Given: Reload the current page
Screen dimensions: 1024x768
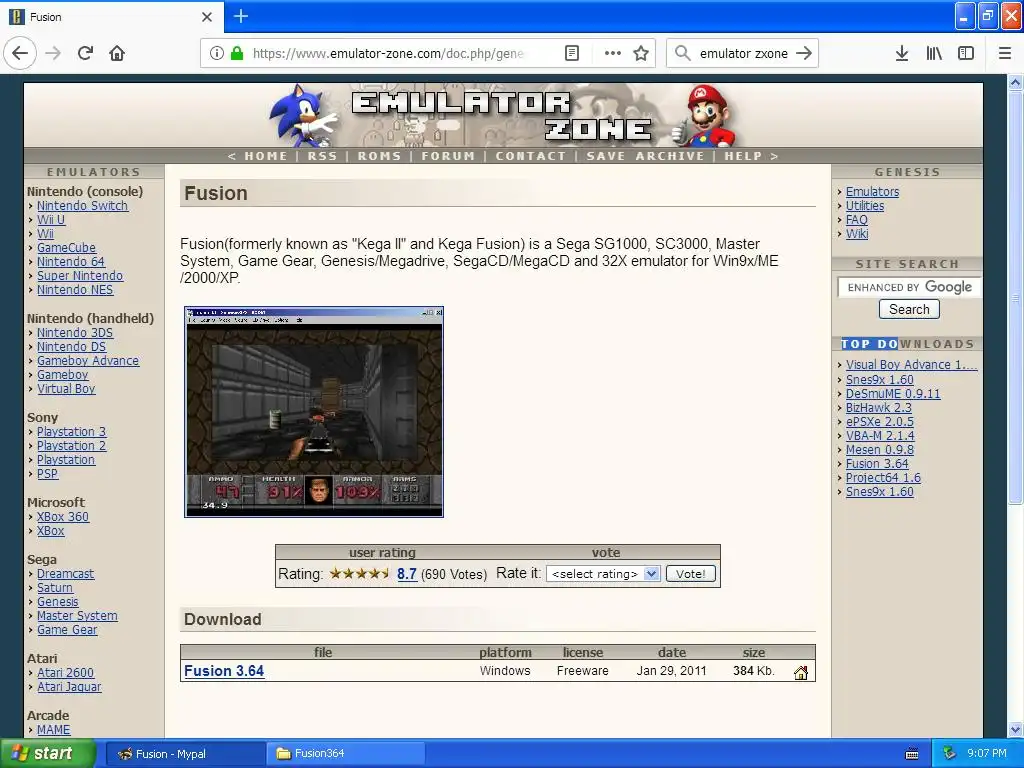Looking at the screenshot, I should point(85,53).
